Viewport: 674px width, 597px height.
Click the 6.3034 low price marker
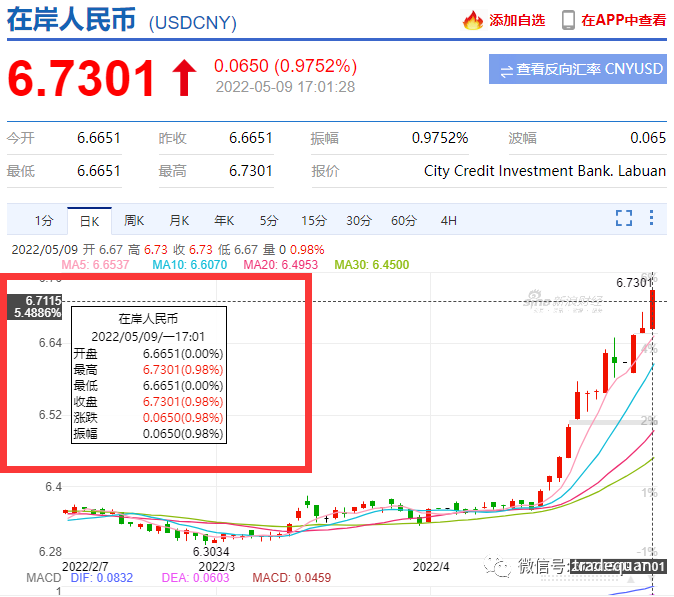click(211, 551)
